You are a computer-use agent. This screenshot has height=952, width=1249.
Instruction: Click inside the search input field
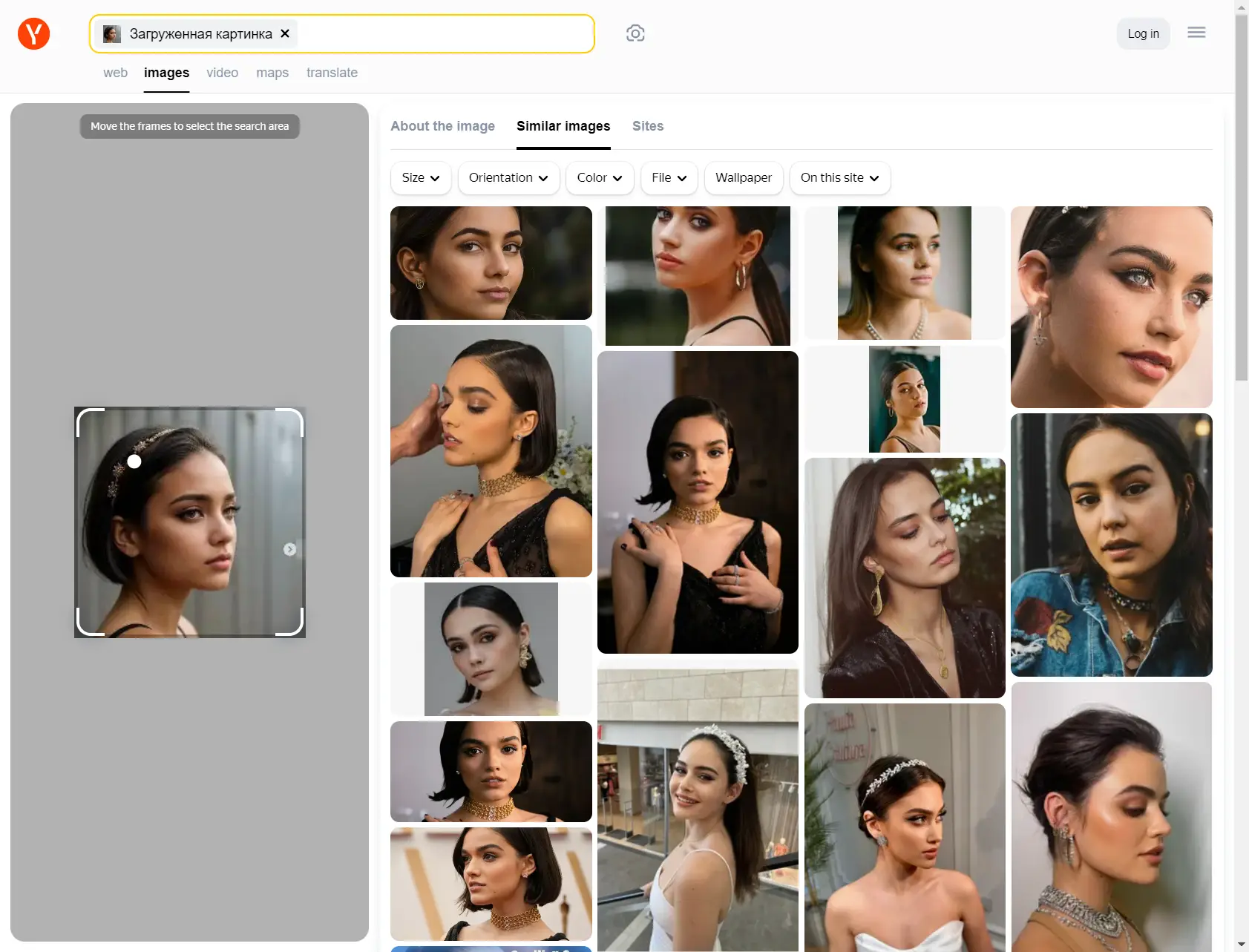445,34
